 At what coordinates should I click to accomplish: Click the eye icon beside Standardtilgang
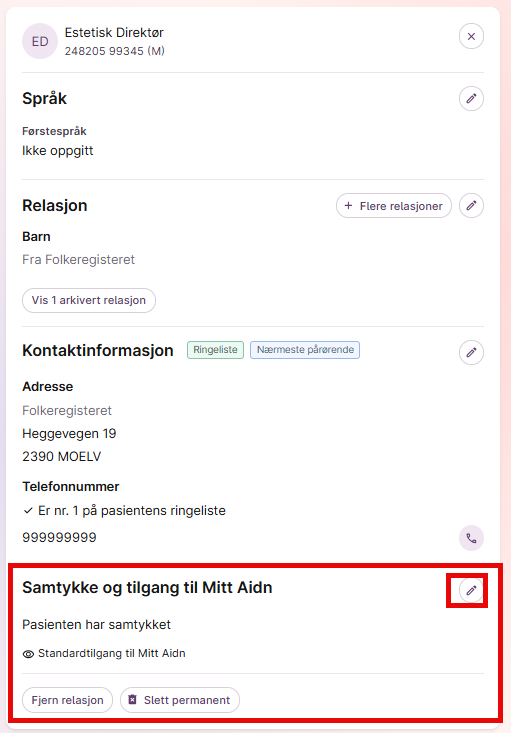tap(28, 654)
